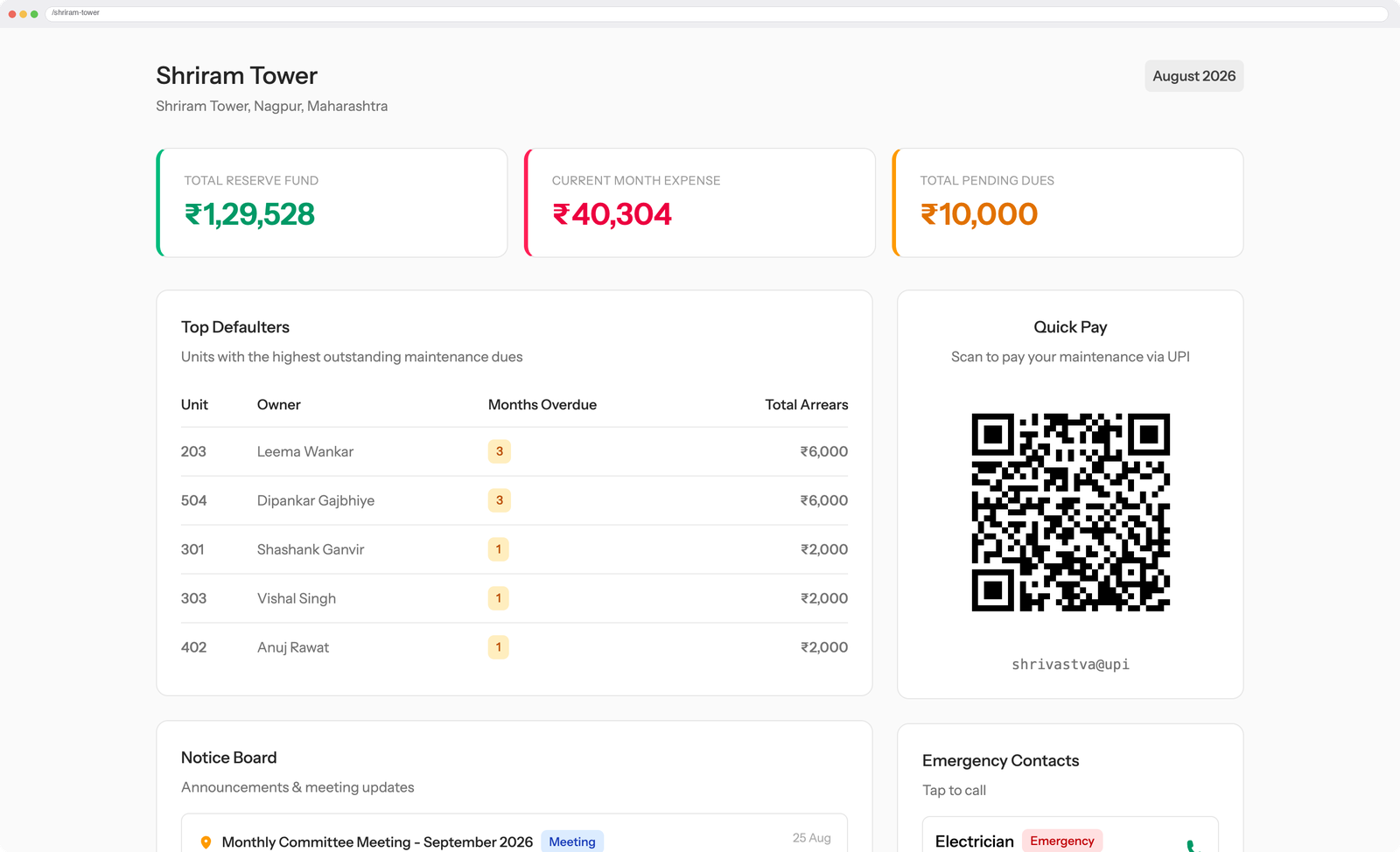Click the 25 Aug notice date

pyautogui.click(x=811, y=838)
